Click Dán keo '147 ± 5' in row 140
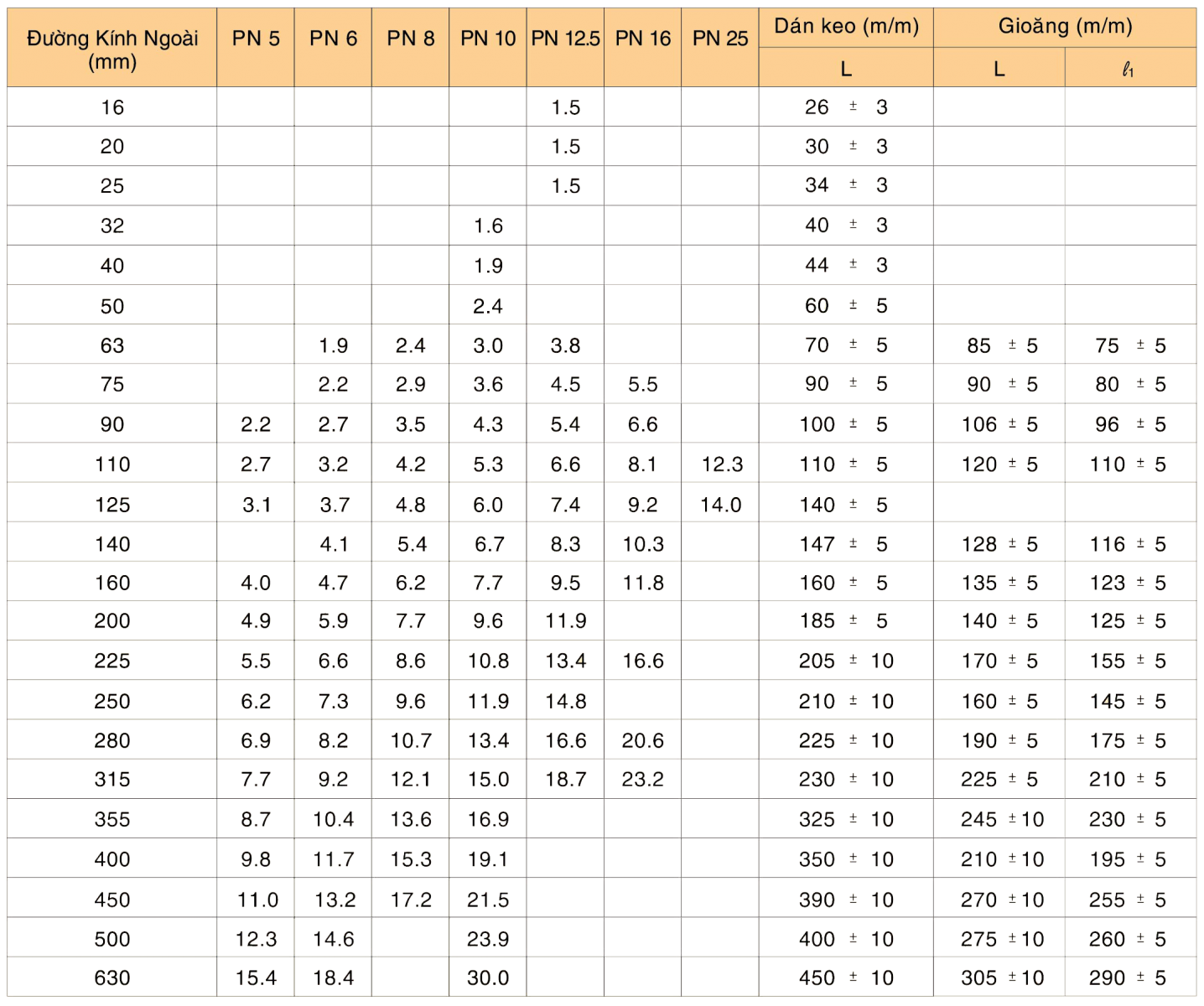The width and height of the screenshot is (1204, 1006). click(843, 544)
